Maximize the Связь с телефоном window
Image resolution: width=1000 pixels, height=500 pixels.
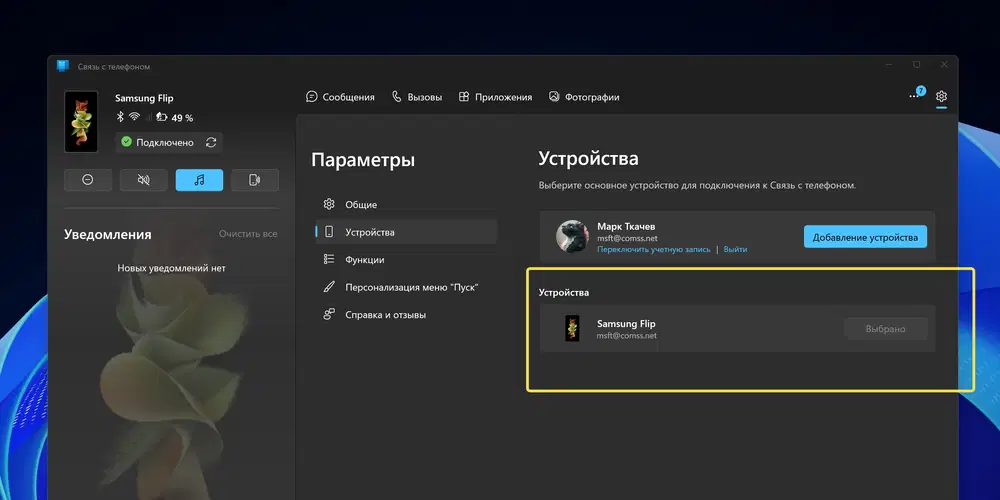pyautogui.click(x=916, y=64)
